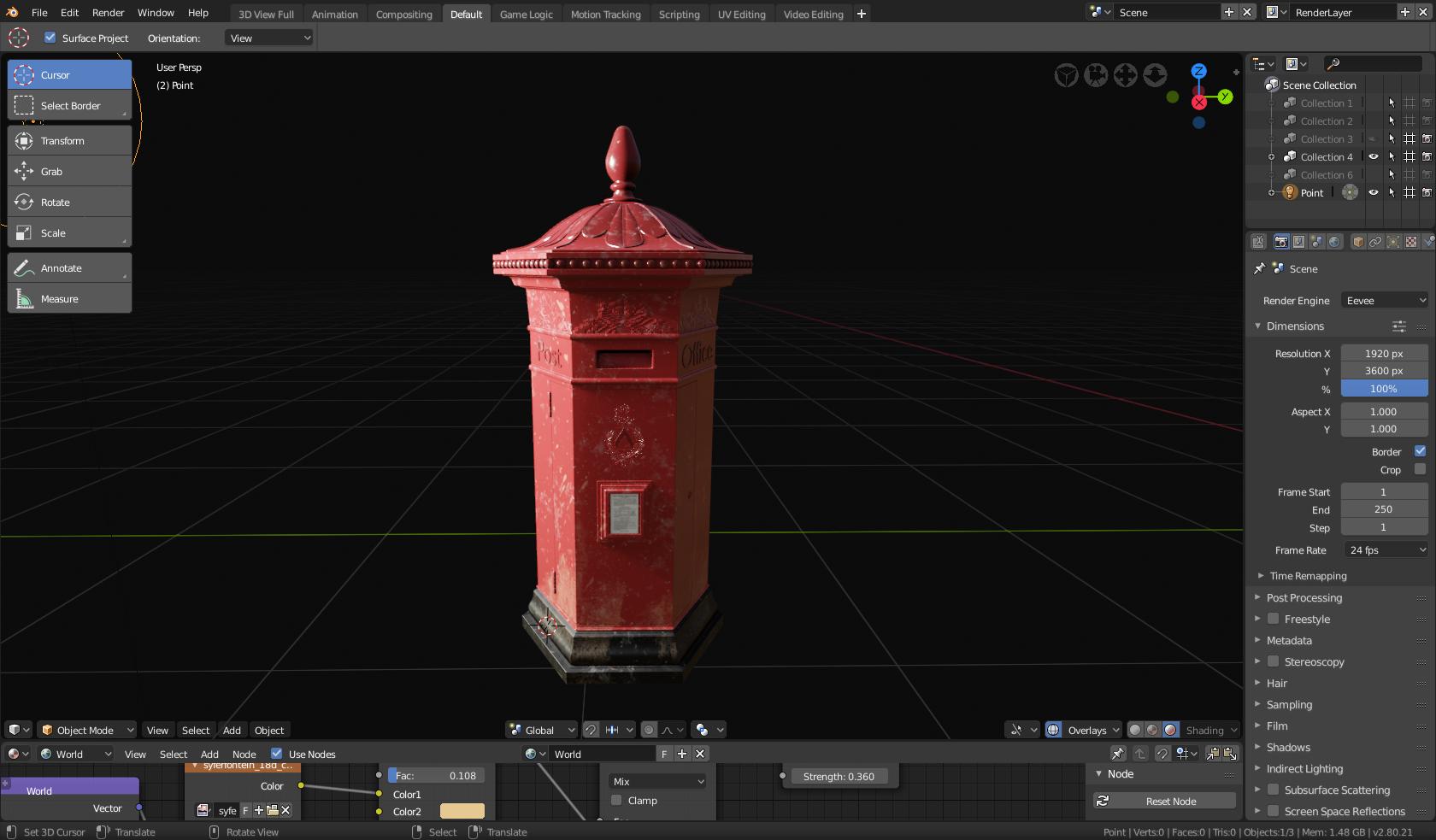The height and width of the screenshot is (840, 1436).
Task: Click the resolution percentage 100% slider
Action: point(1384,389)
